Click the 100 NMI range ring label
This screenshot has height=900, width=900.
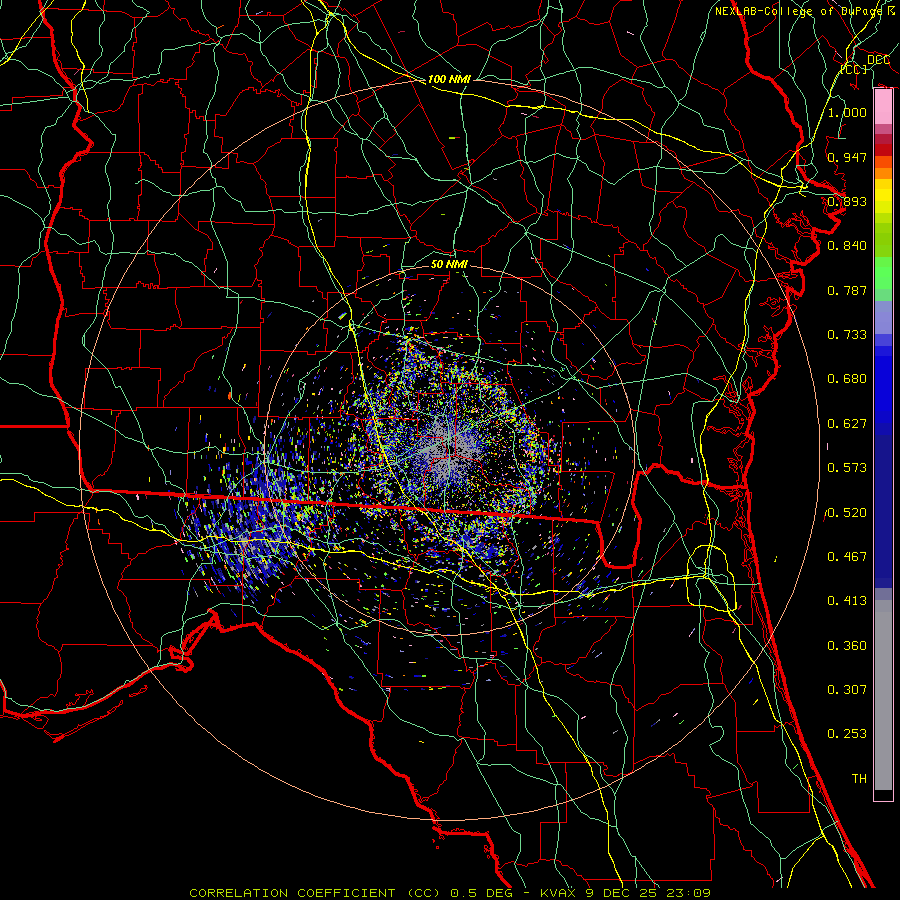[x=449, y=79]
